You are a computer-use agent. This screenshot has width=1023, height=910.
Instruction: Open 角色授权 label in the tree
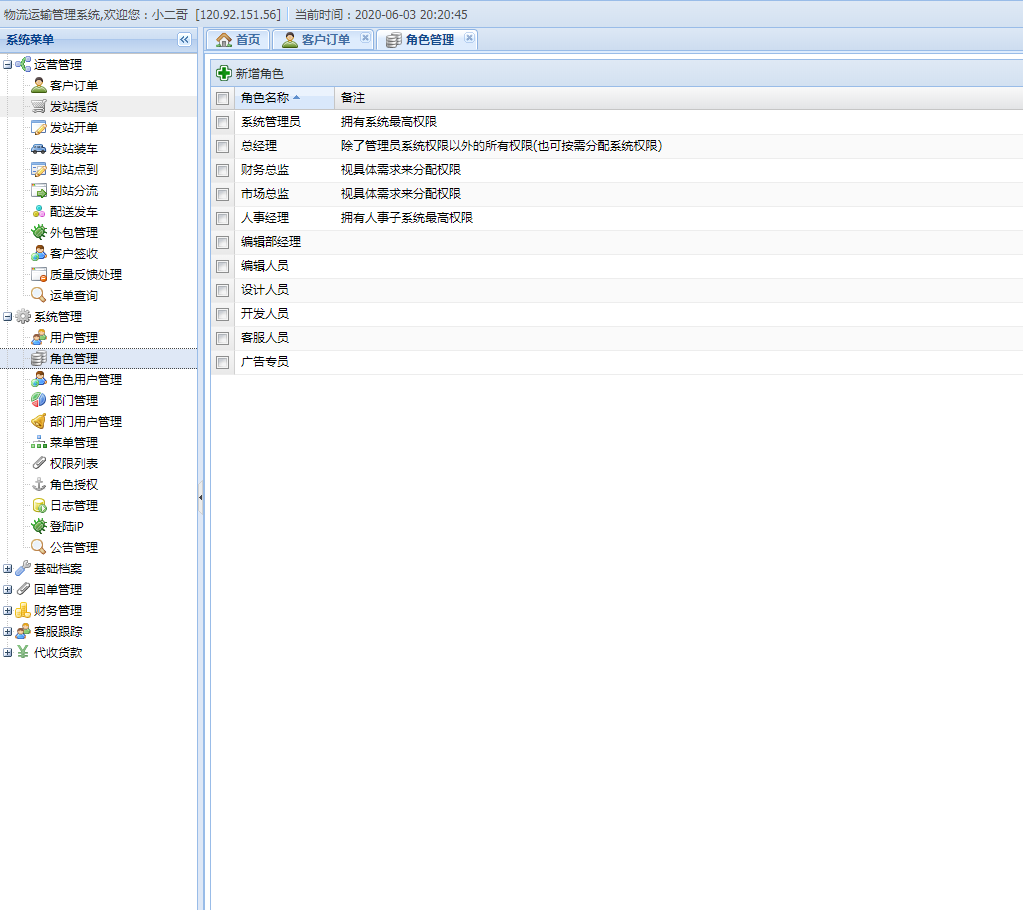coord(74,485)
